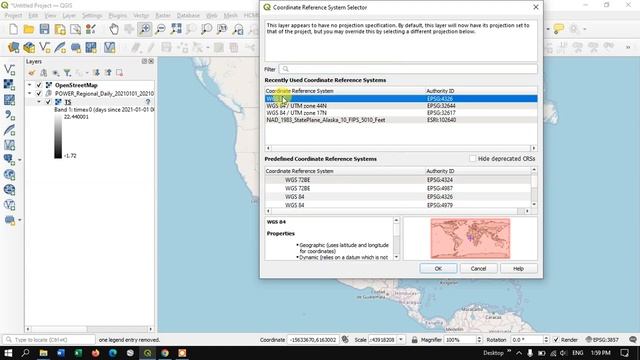
Task: Click New Temporary Scratch Layer icon
Action: pyautogui.click(x=76, y=47)
